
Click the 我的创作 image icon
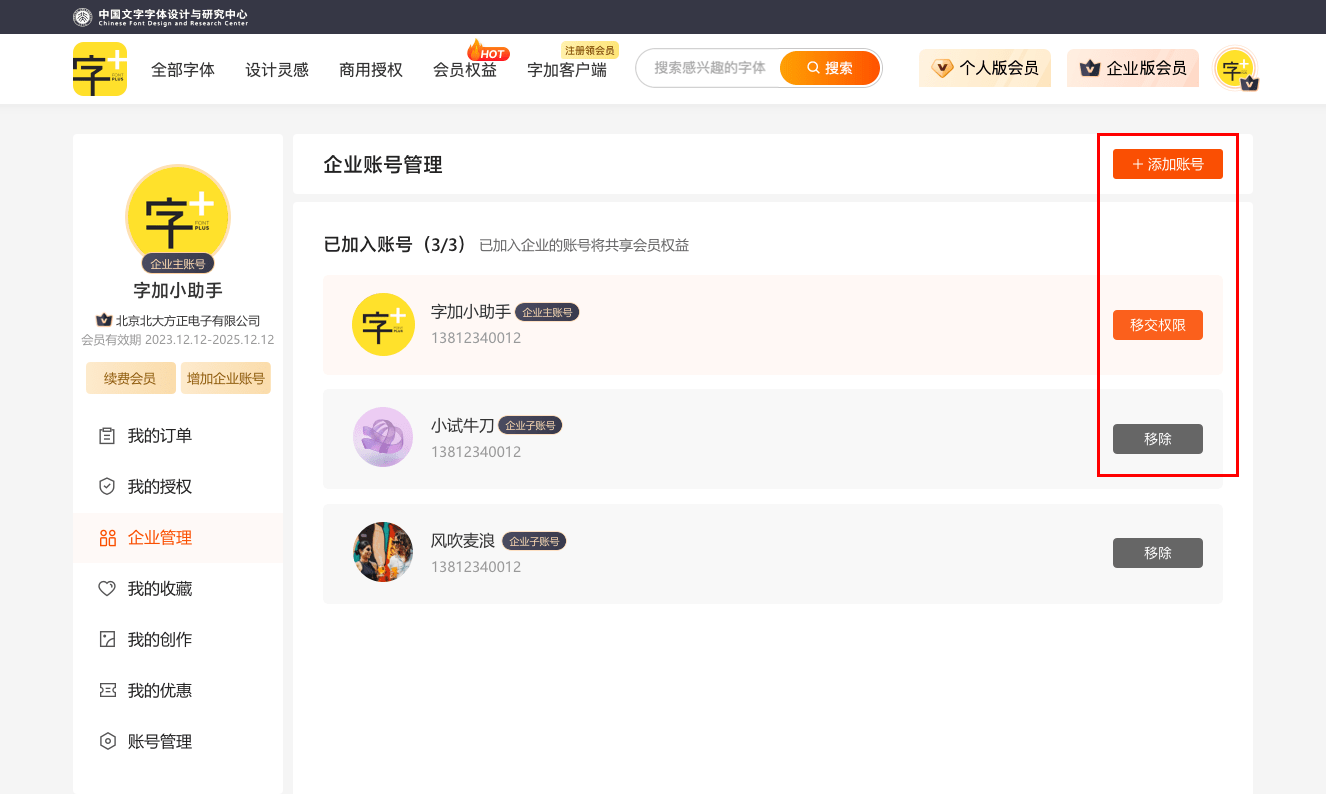(x=107, y=640)
